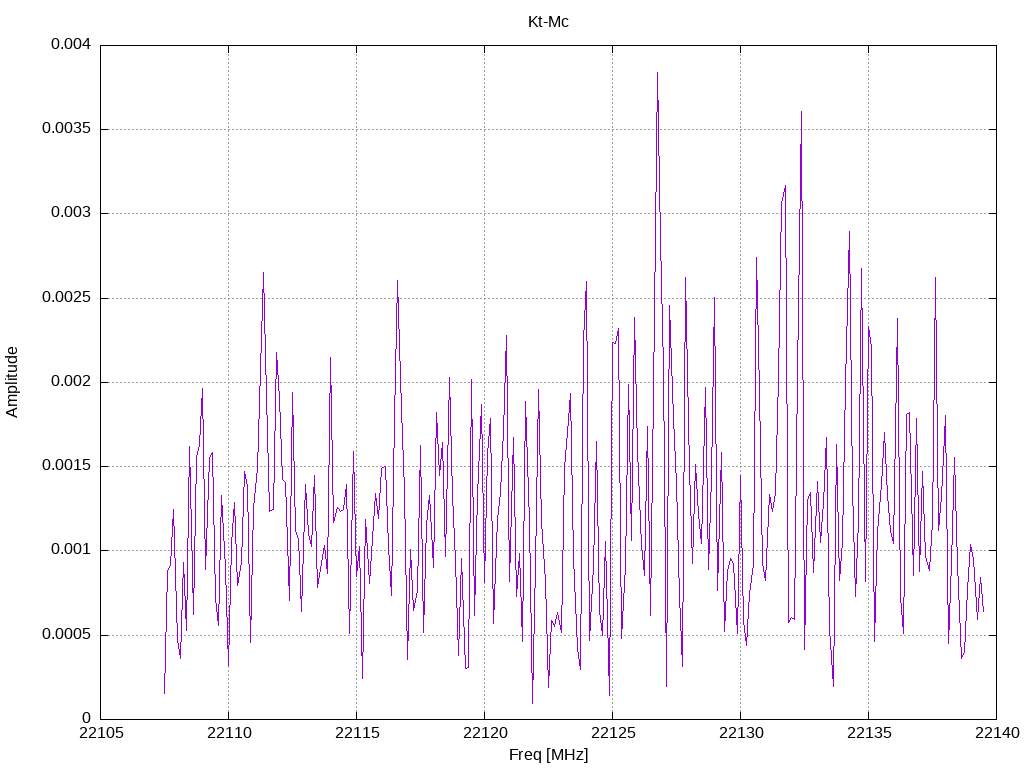Select the 0.002 y-axis tick label
The width and height of the screenshot is (1024, 768).
tap(71, 381)
